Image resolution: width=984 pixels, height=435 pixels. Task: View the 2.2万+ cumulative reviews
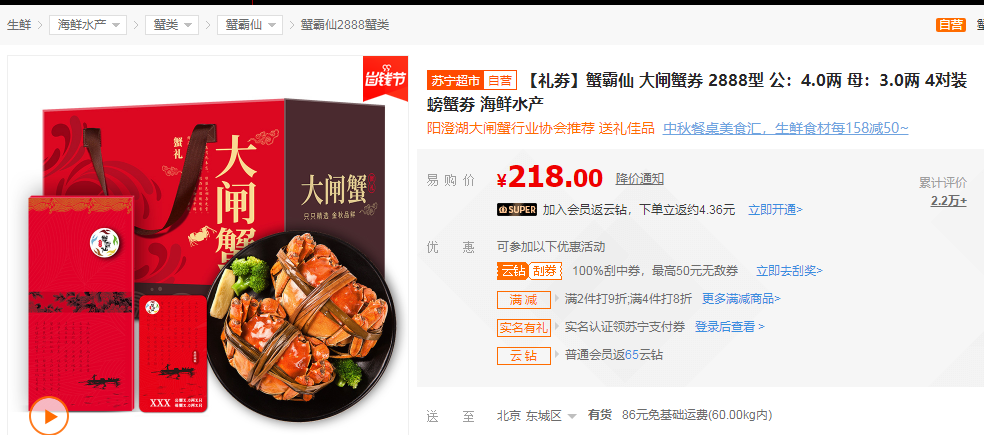click(x=948, y=201)
